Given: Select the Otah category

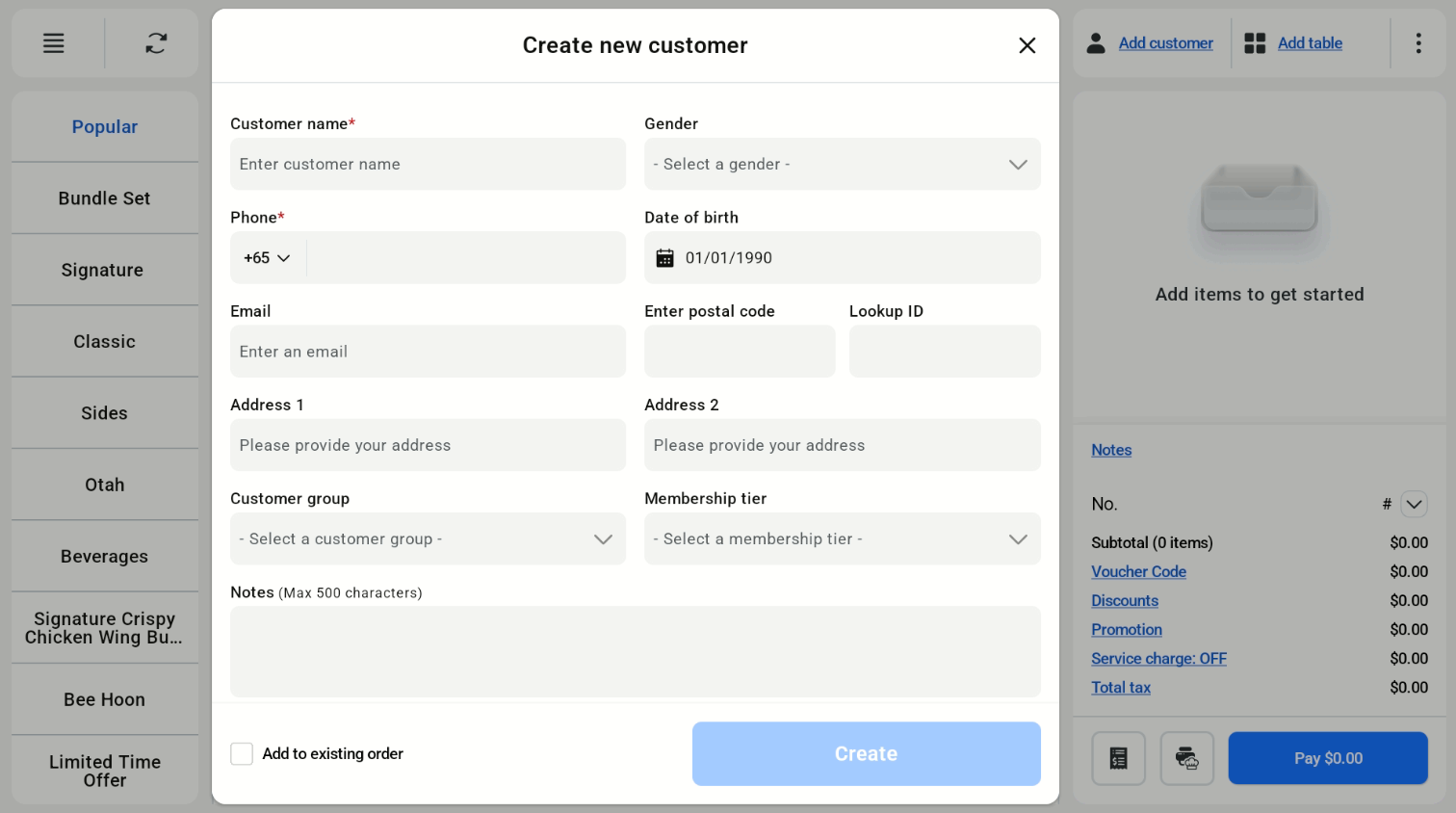Looking at the screenshot, I should tap(105, 485).
